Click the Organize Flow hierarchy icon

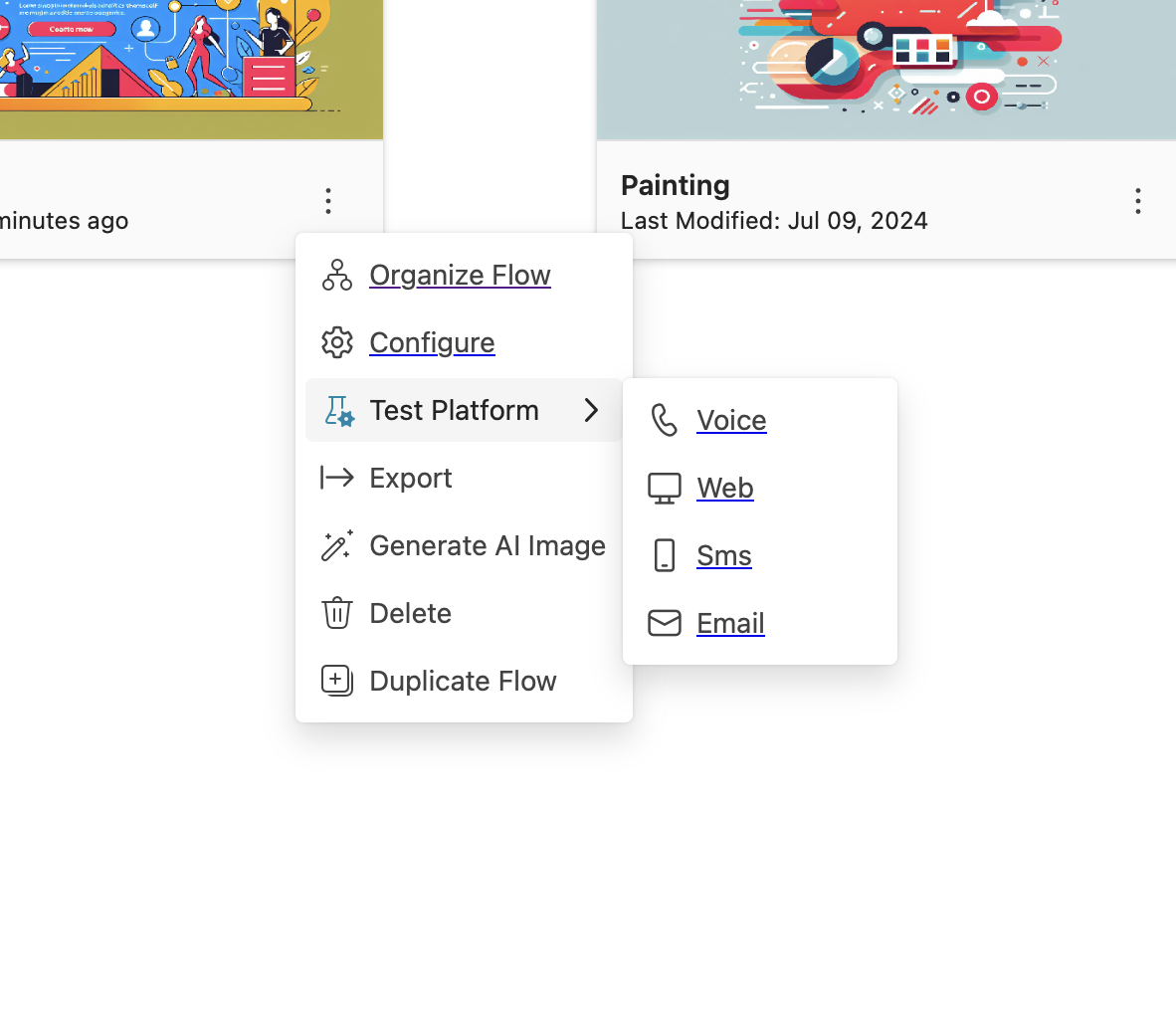[x=336, y=276]
